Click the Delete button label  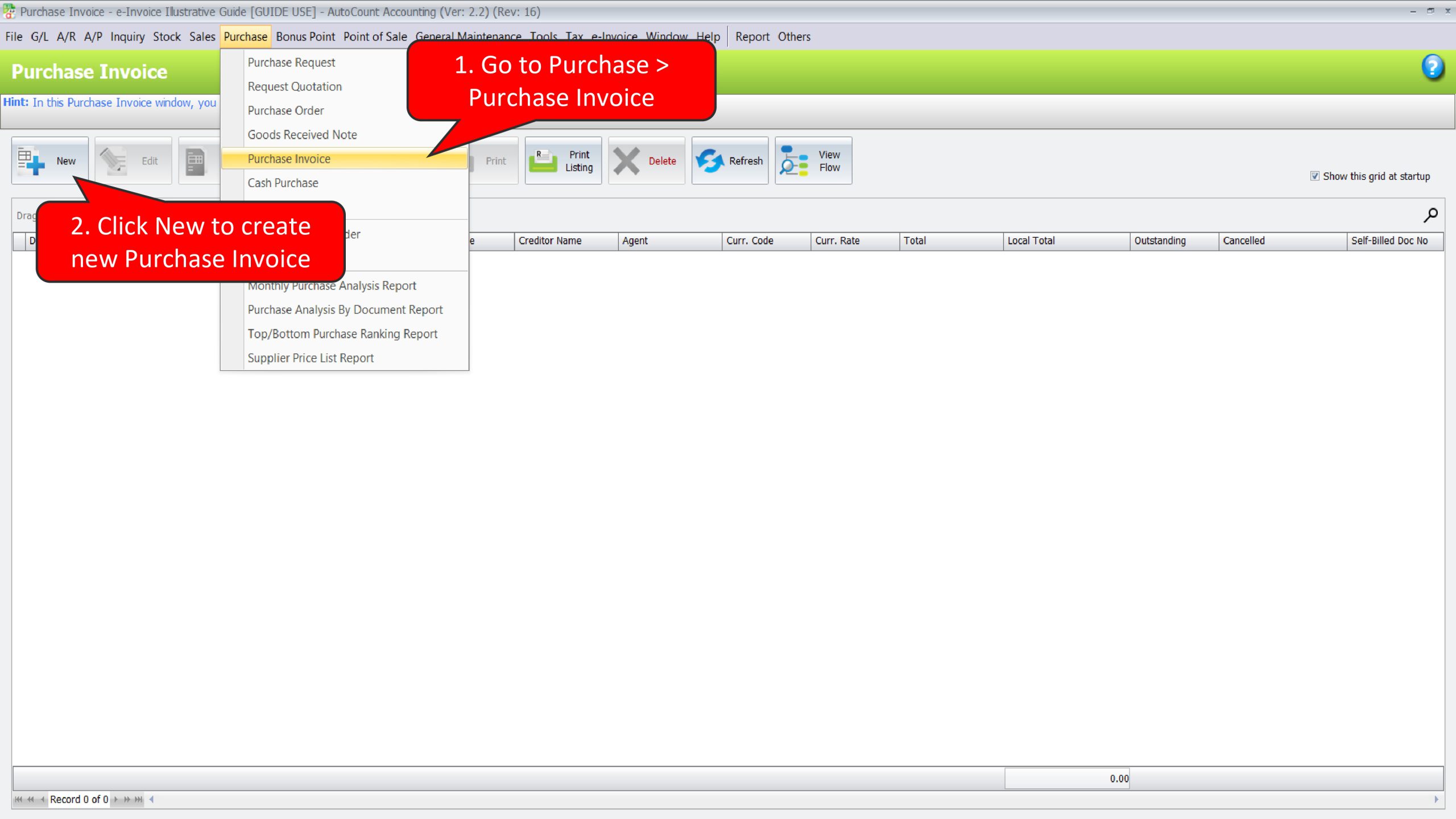point(662,161)
